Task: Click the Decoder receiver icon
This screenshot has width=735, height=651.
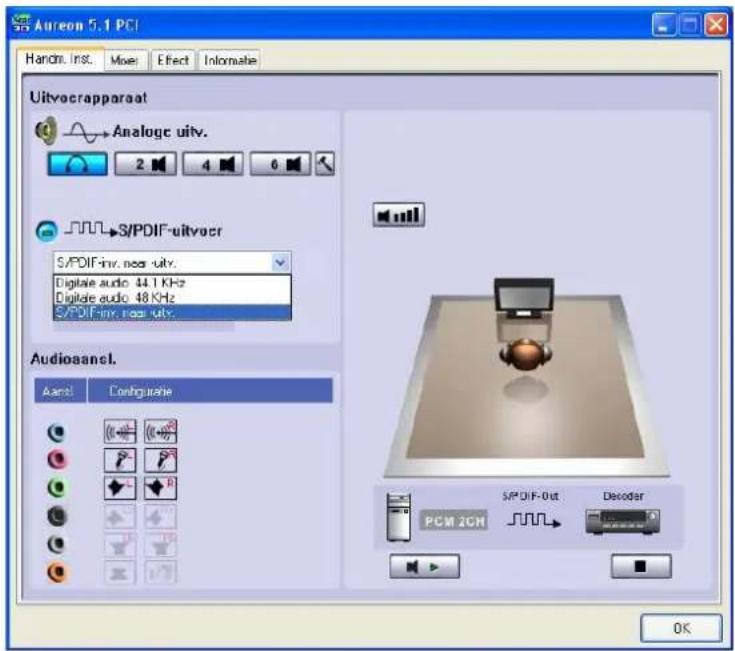Action: (623, 521)
